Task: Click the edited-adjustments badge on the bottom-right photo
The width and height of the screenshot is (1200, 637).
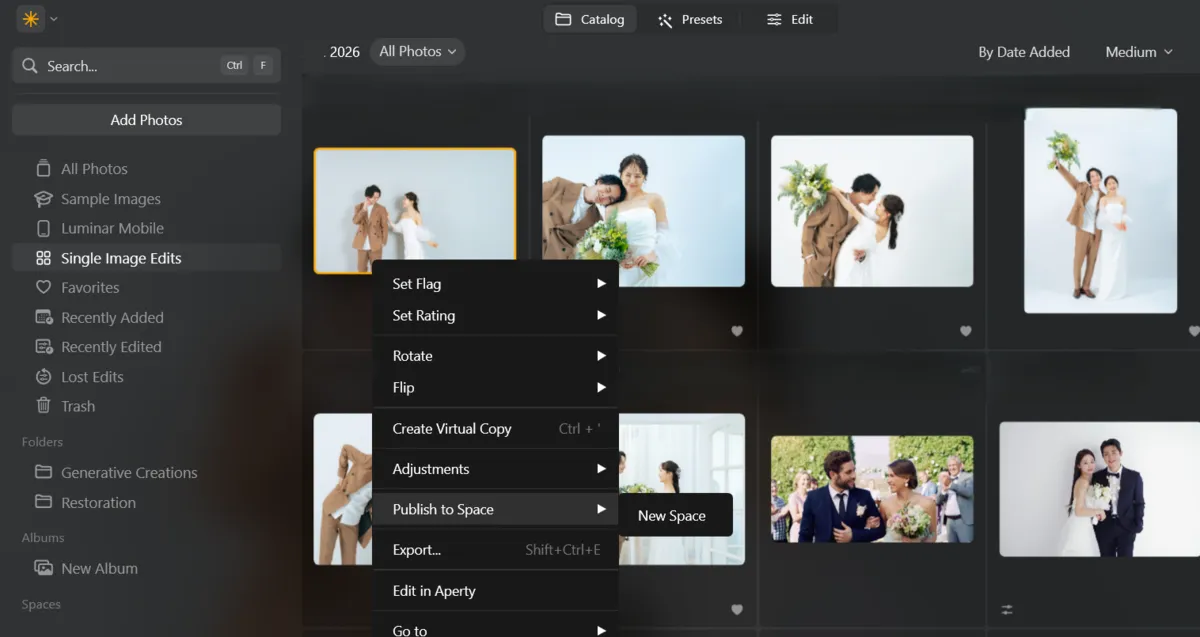Action: [1006, 608]
